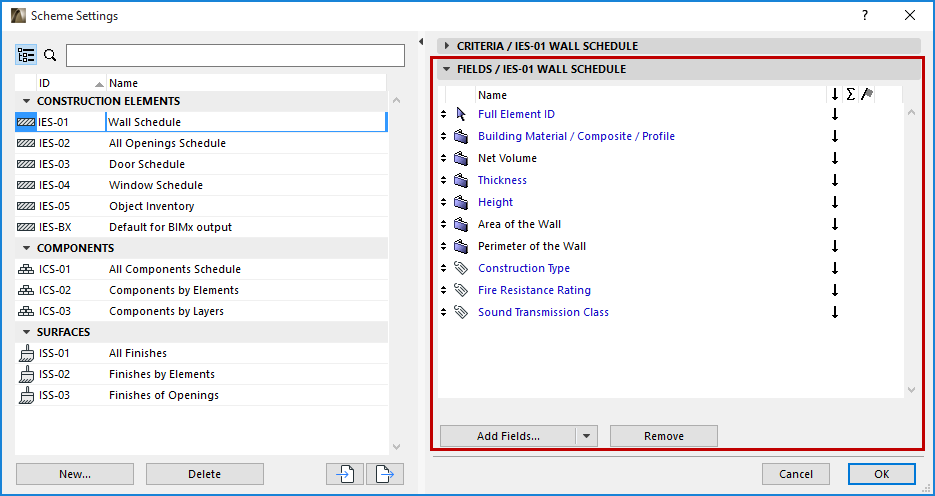This screenshot has height=496, width=935.
Task: Click the ICS-01 bricks component icon
Action: pyautogui.click(x=26, y=269)
